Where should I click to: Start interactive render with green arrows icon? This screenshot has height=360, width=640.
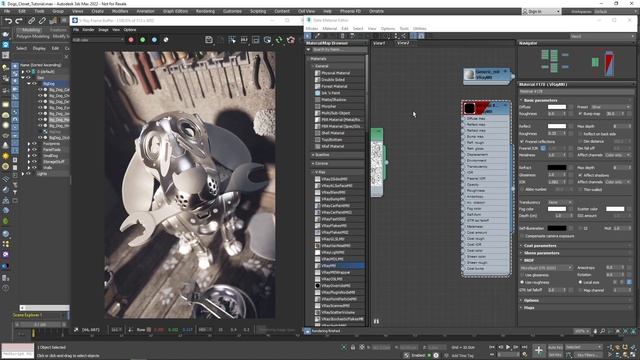coord(279,40)
